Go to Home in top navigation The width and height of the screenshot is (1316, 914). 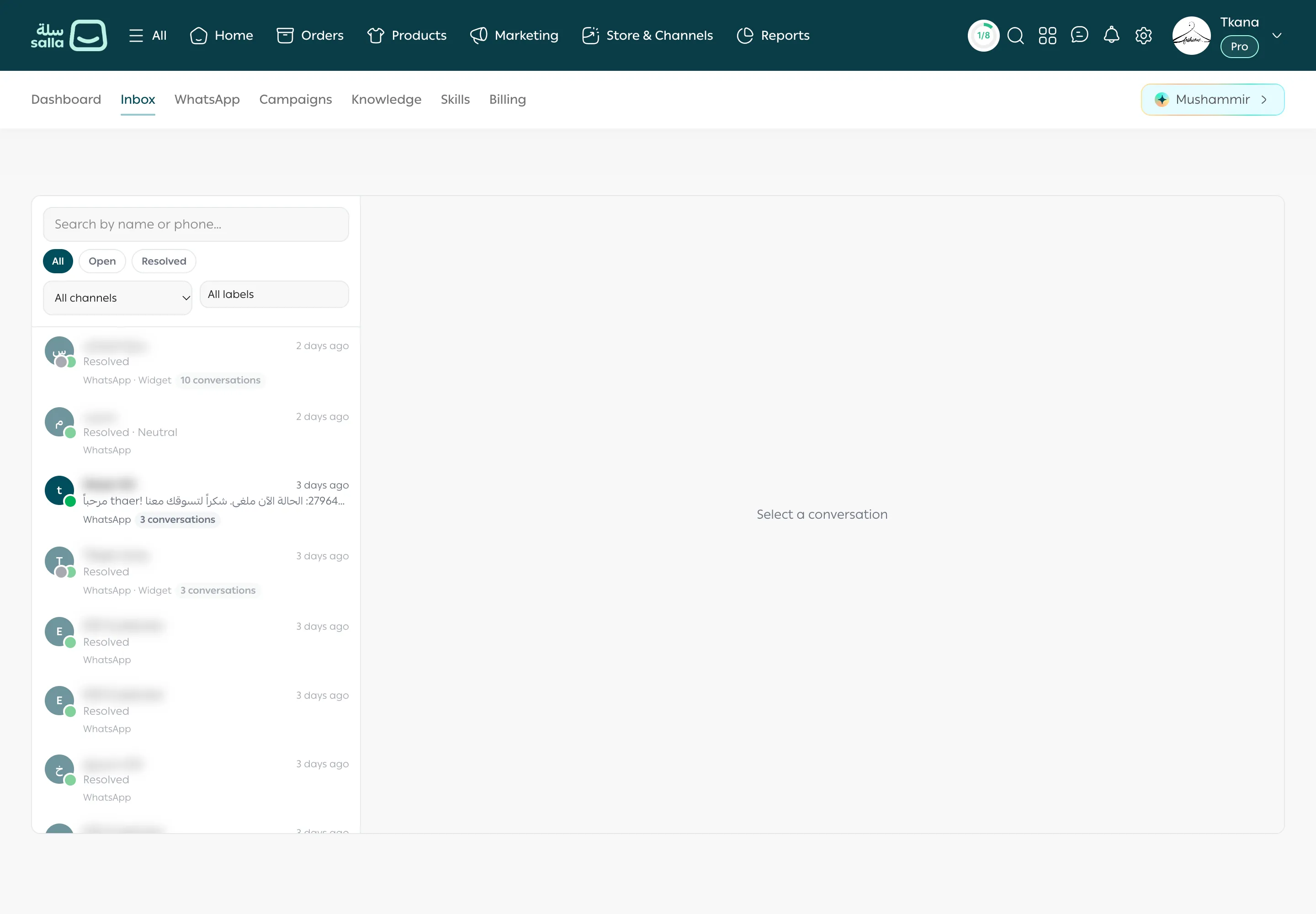(221, 36)
